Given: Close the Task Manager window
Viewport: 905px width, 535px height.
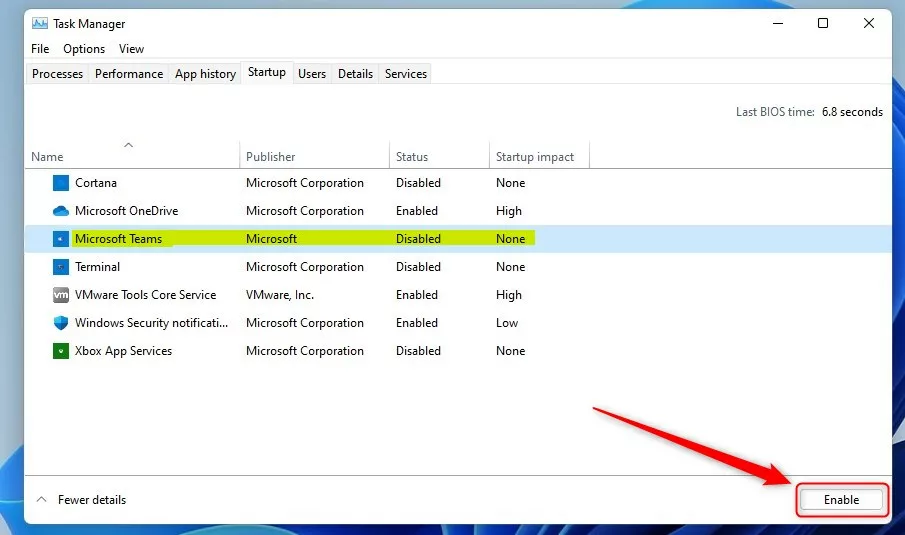Looking at the screenshot, I should point(869,23).
